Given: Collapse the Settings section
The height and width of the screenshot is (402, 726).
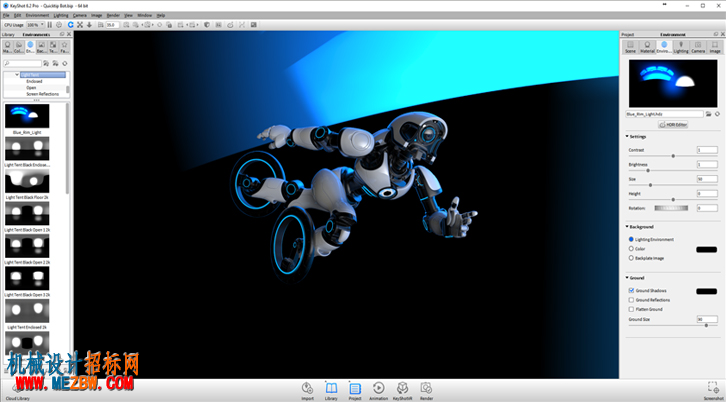Looking at the screenshot, I should click(627, 137).
